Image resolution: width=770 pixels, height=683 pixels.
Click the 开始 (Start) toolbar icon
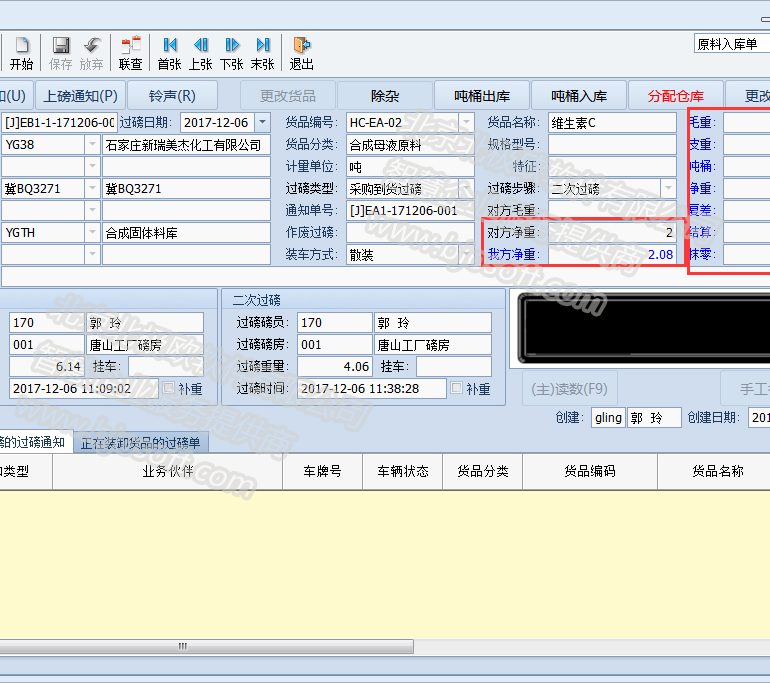pos(22,53)
